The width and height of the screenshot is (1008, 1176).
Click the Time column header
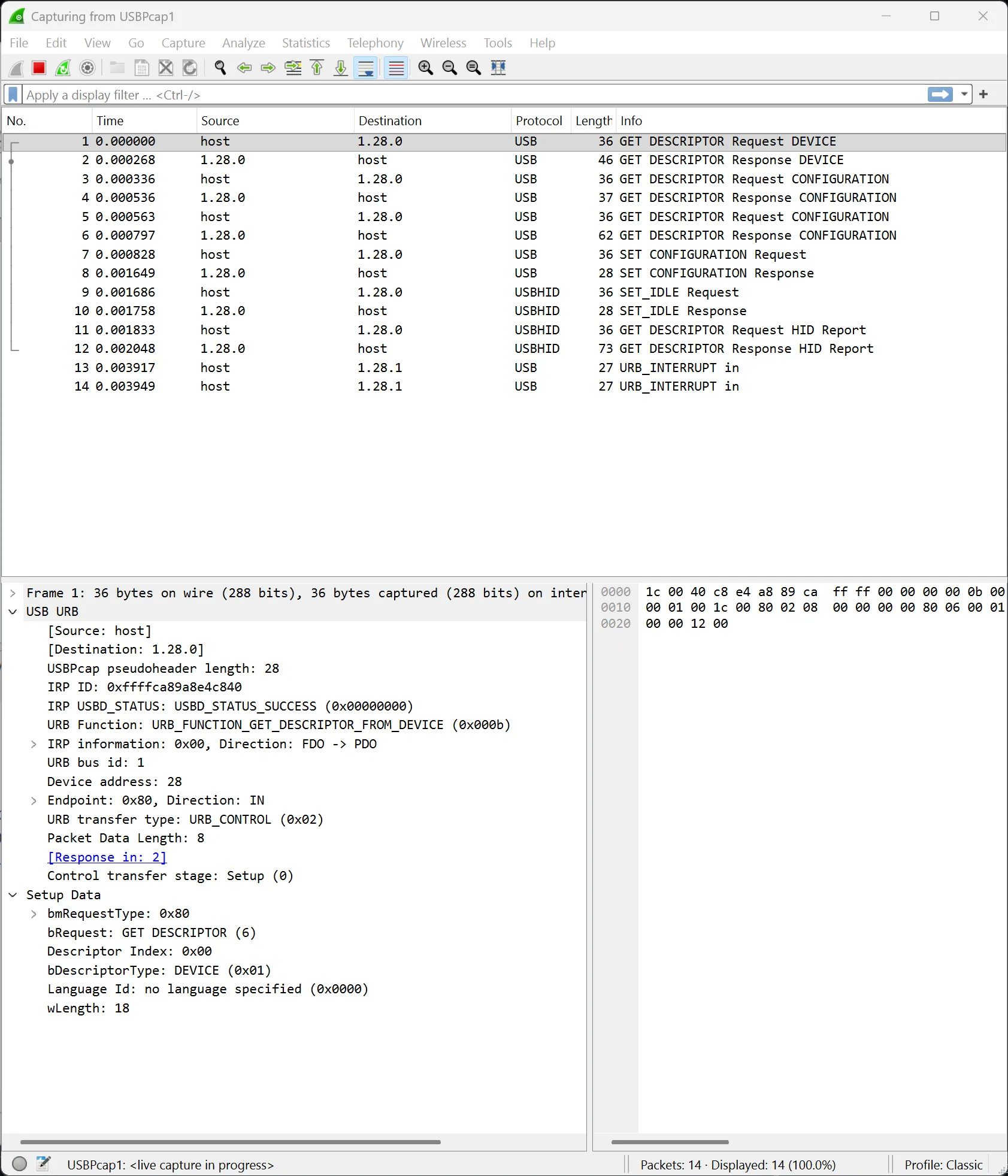(144, 121)
